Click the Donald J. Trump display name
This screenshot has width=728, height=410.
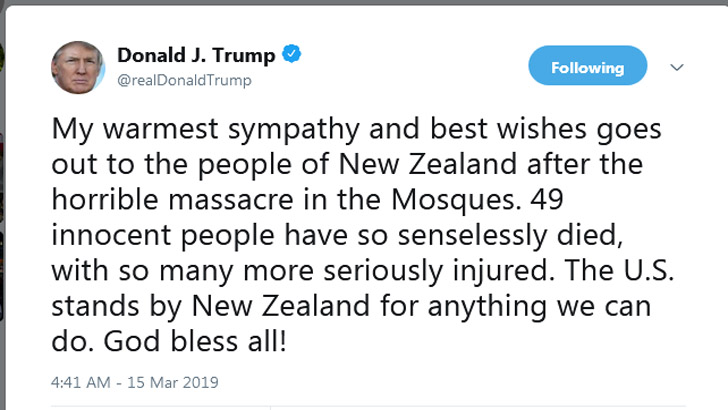click(x=196, y=55)
